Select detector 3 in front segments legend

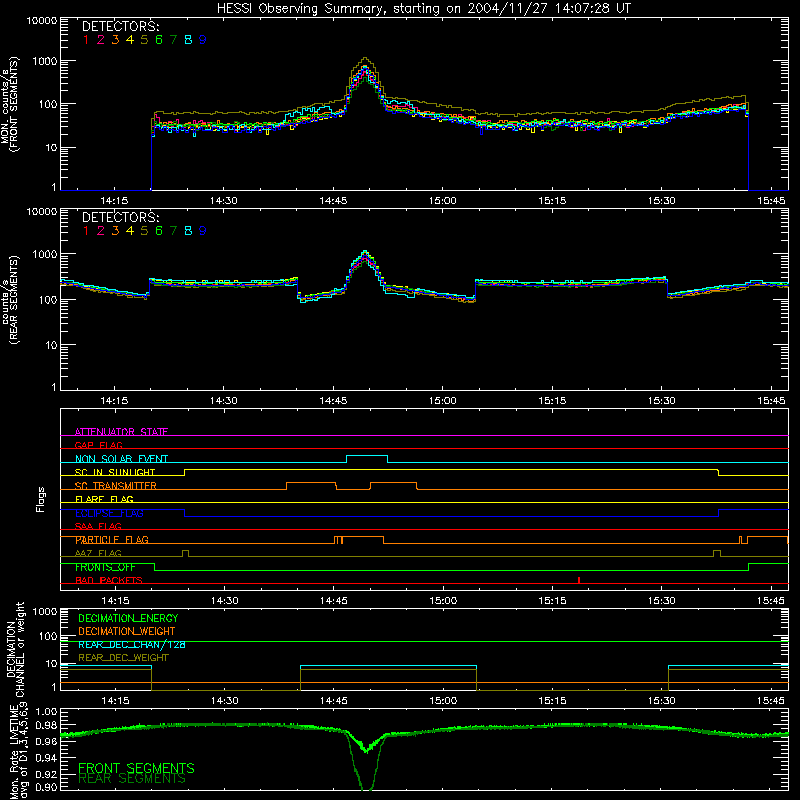click(115, 40)
